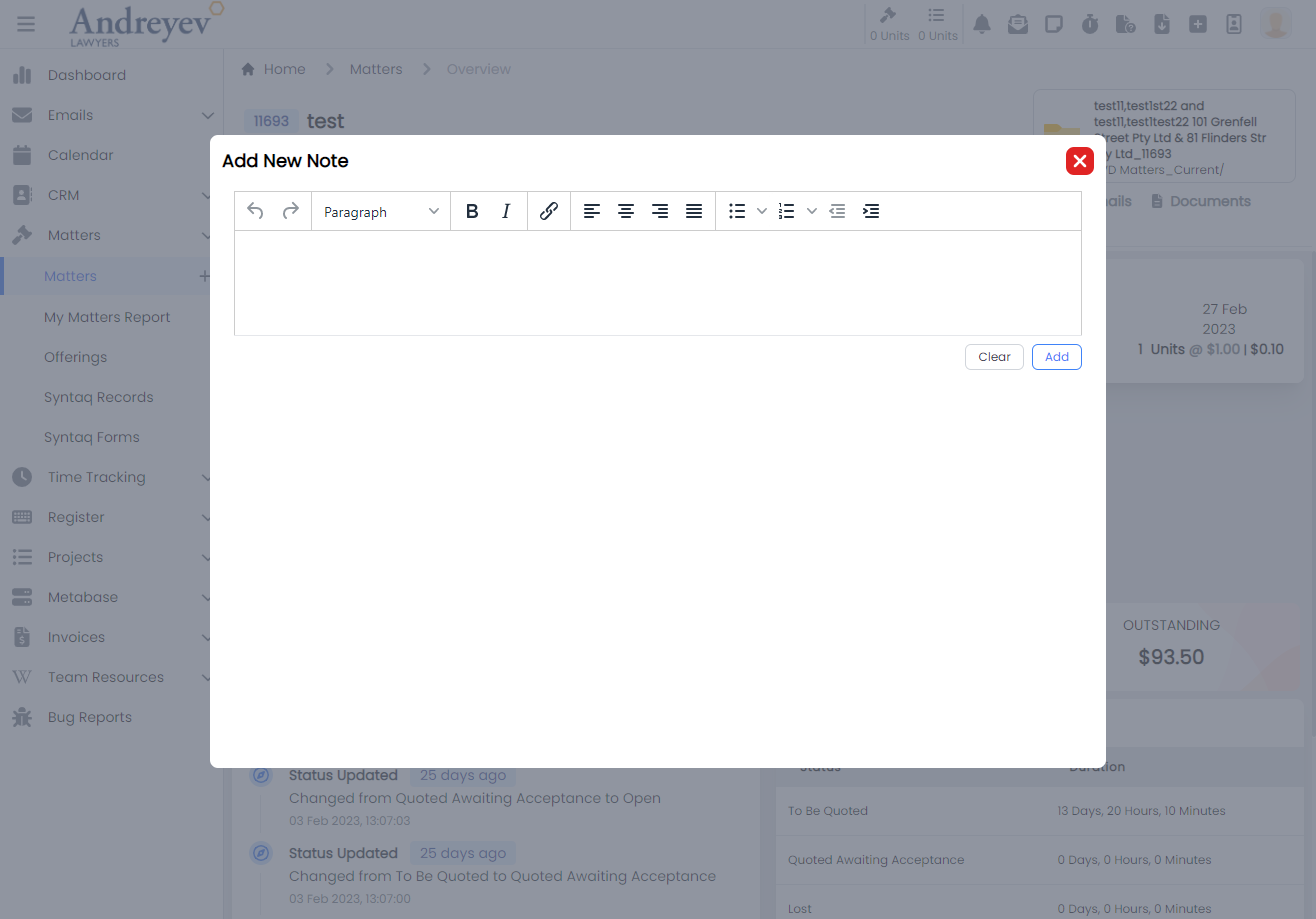Toggle the bulleted list button
The image size is (1316, 919).
click(737, 211)
